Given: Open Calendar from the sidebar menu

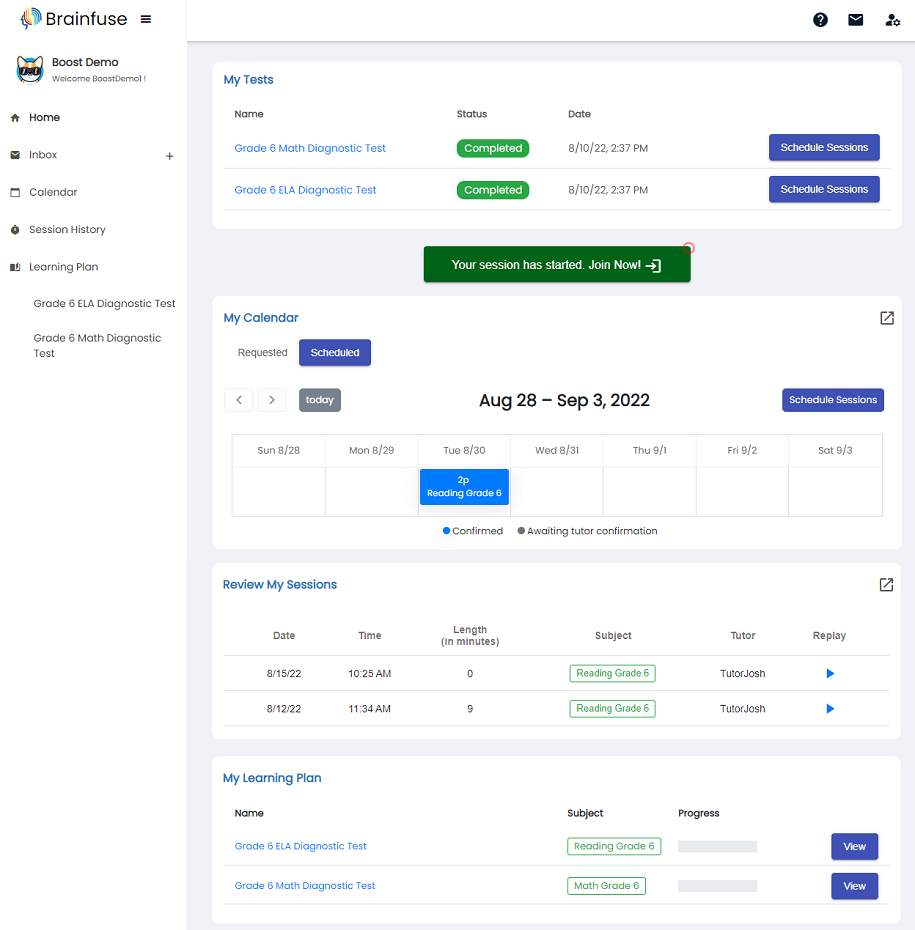Looking at the screenshot, I should 53,192.
